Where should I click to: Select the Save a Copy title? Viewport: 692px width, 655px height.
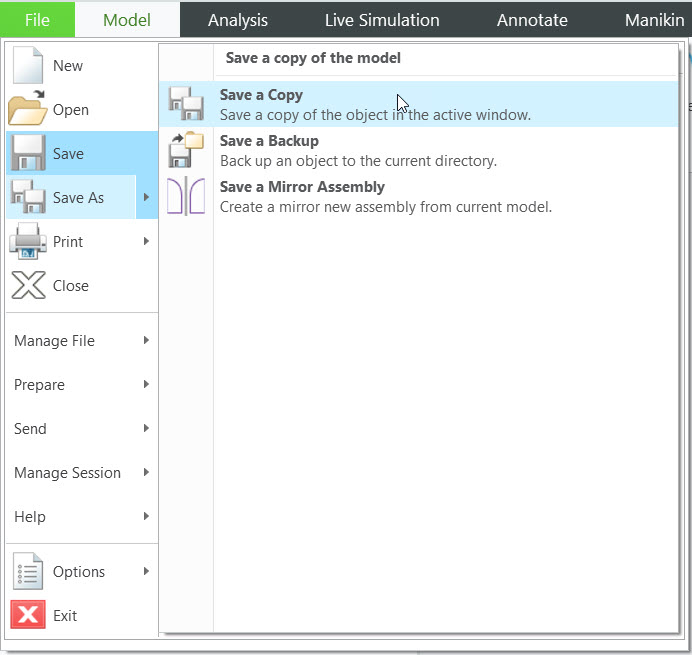click(x=261, y=95)
